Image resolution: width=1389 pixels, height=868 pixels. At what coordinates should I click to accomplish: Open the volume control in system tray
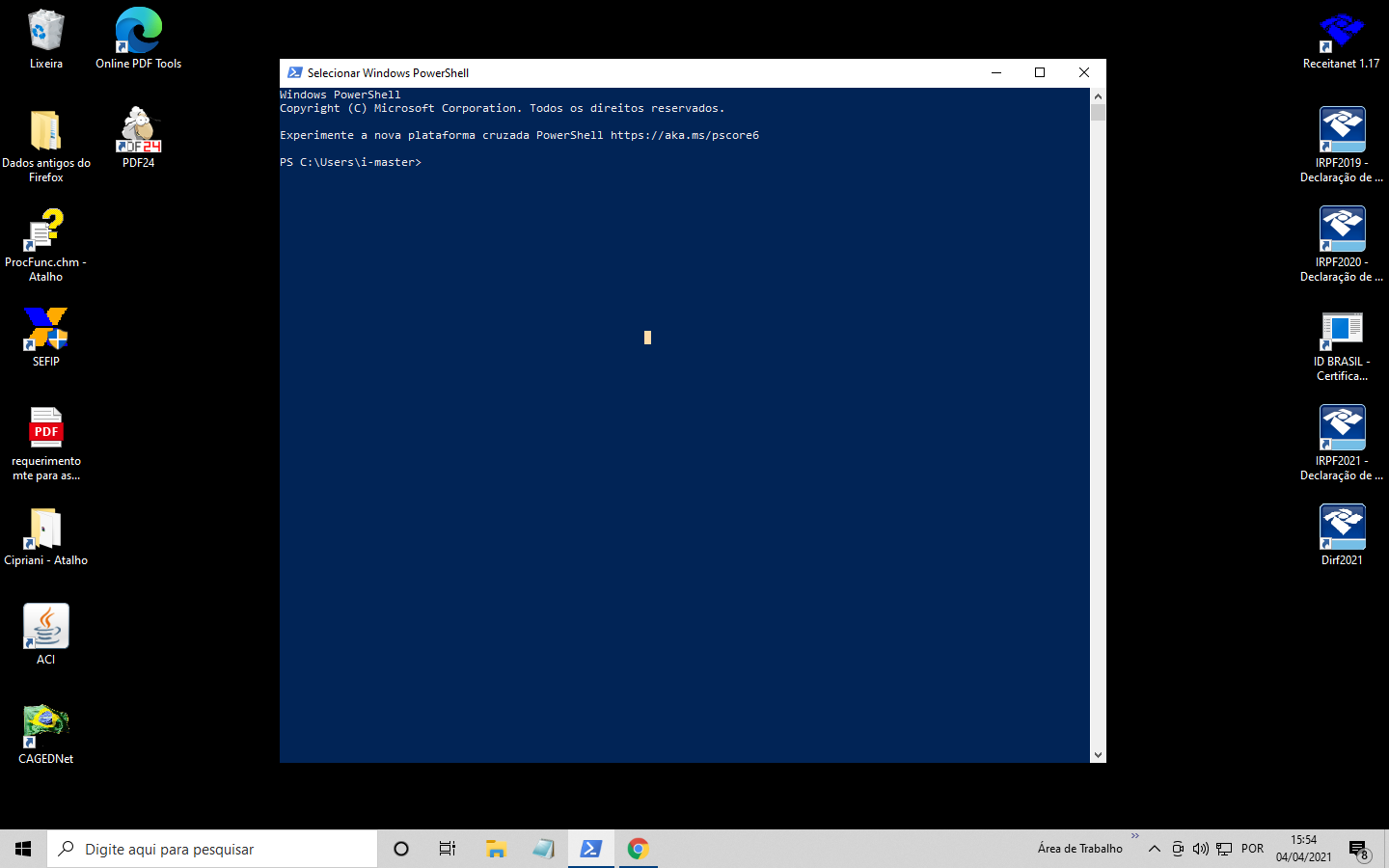(x=1200, y=849)
